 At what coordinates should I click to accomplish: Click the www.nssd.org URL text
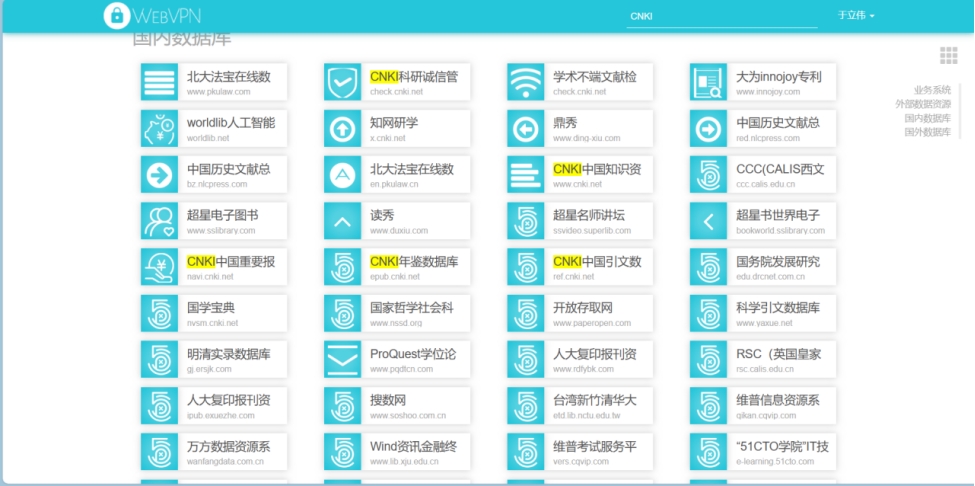pyautogui.click(x=395, y=323)
